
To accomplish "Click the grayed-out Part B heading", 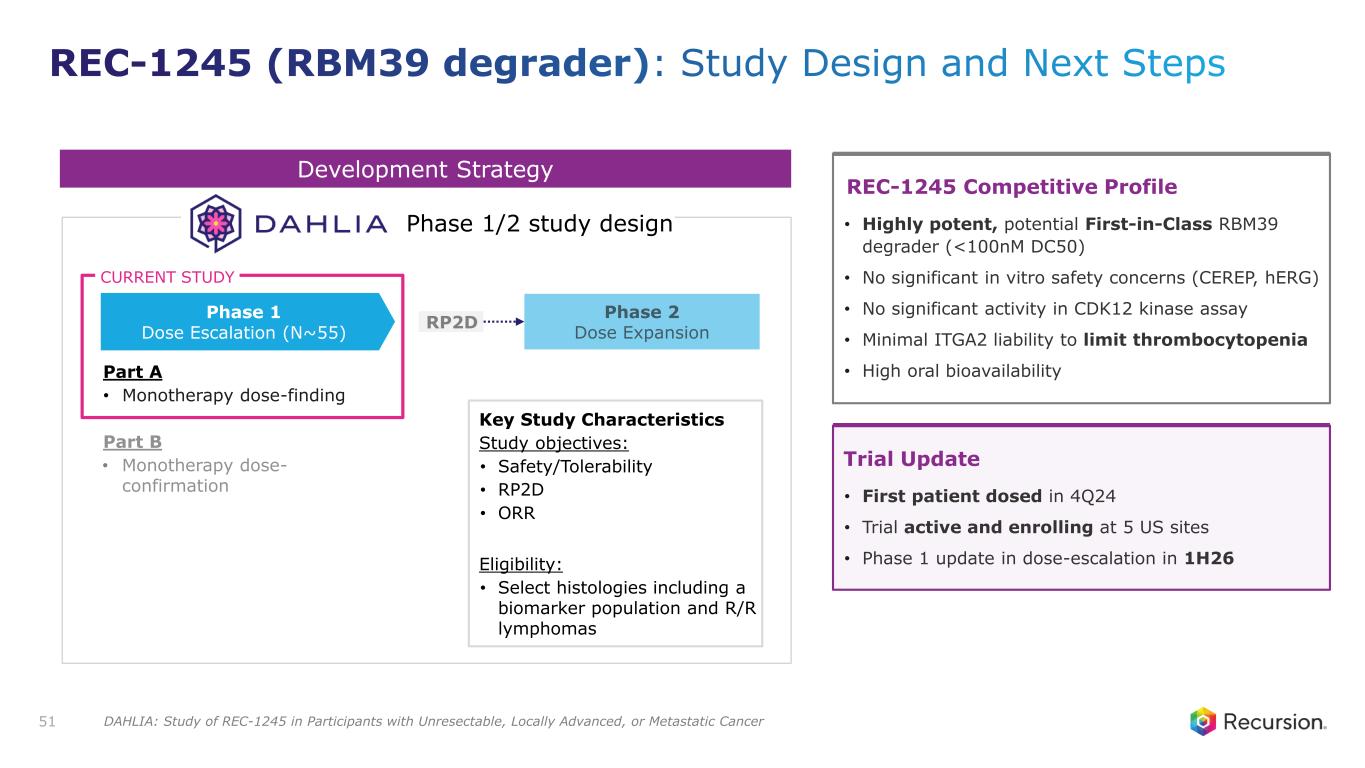I will [132, 442].
